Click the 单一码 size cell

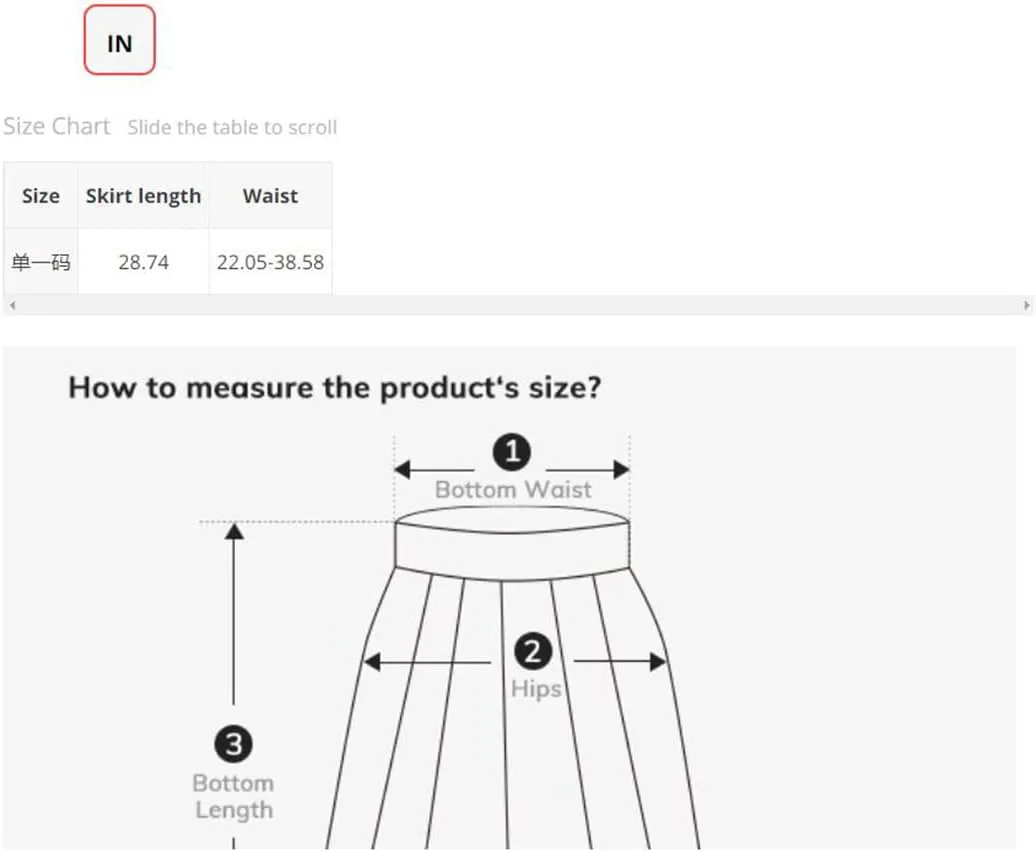pos(41,263)
